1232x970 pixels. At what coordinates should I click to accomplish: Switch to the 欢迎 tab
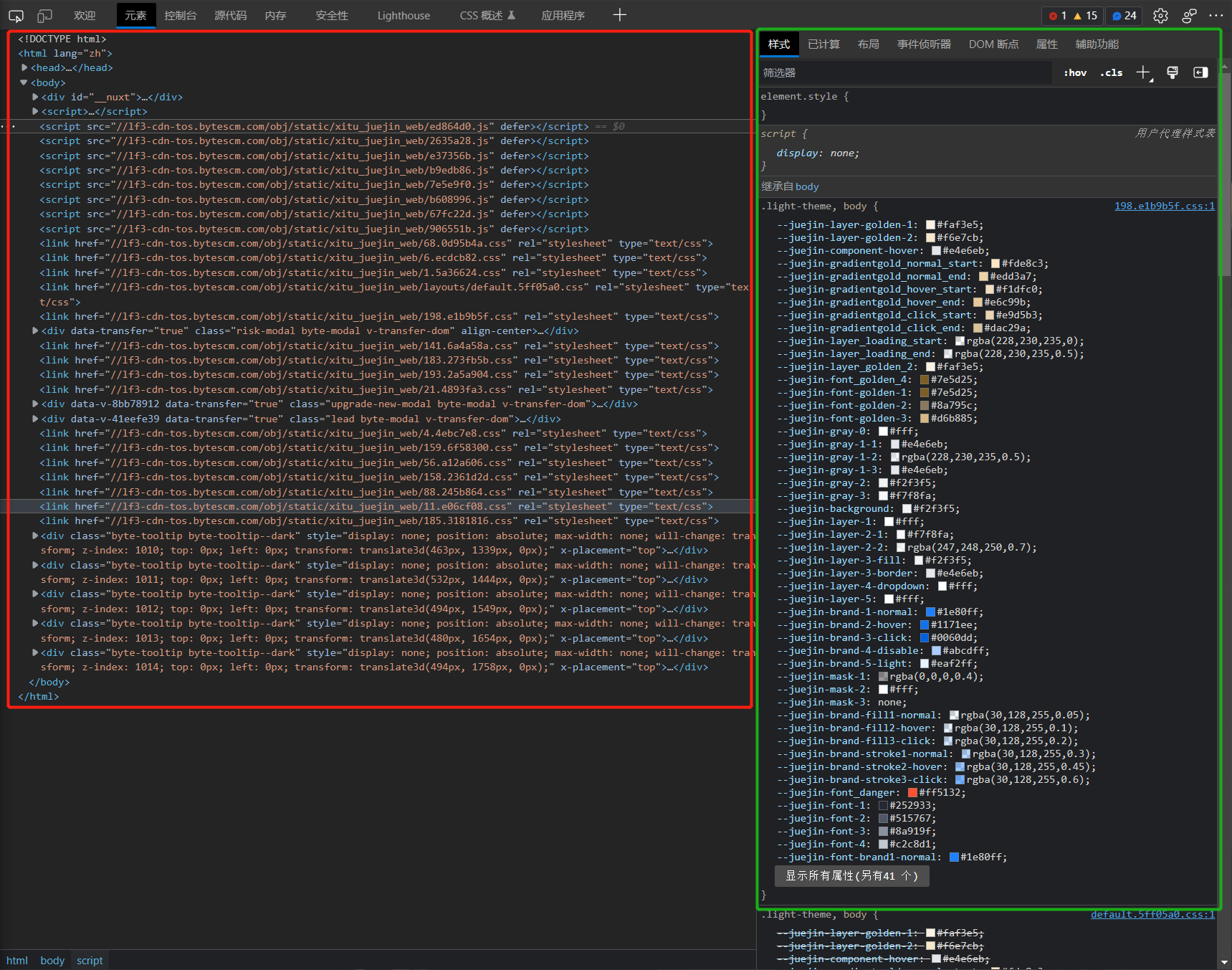85,15
